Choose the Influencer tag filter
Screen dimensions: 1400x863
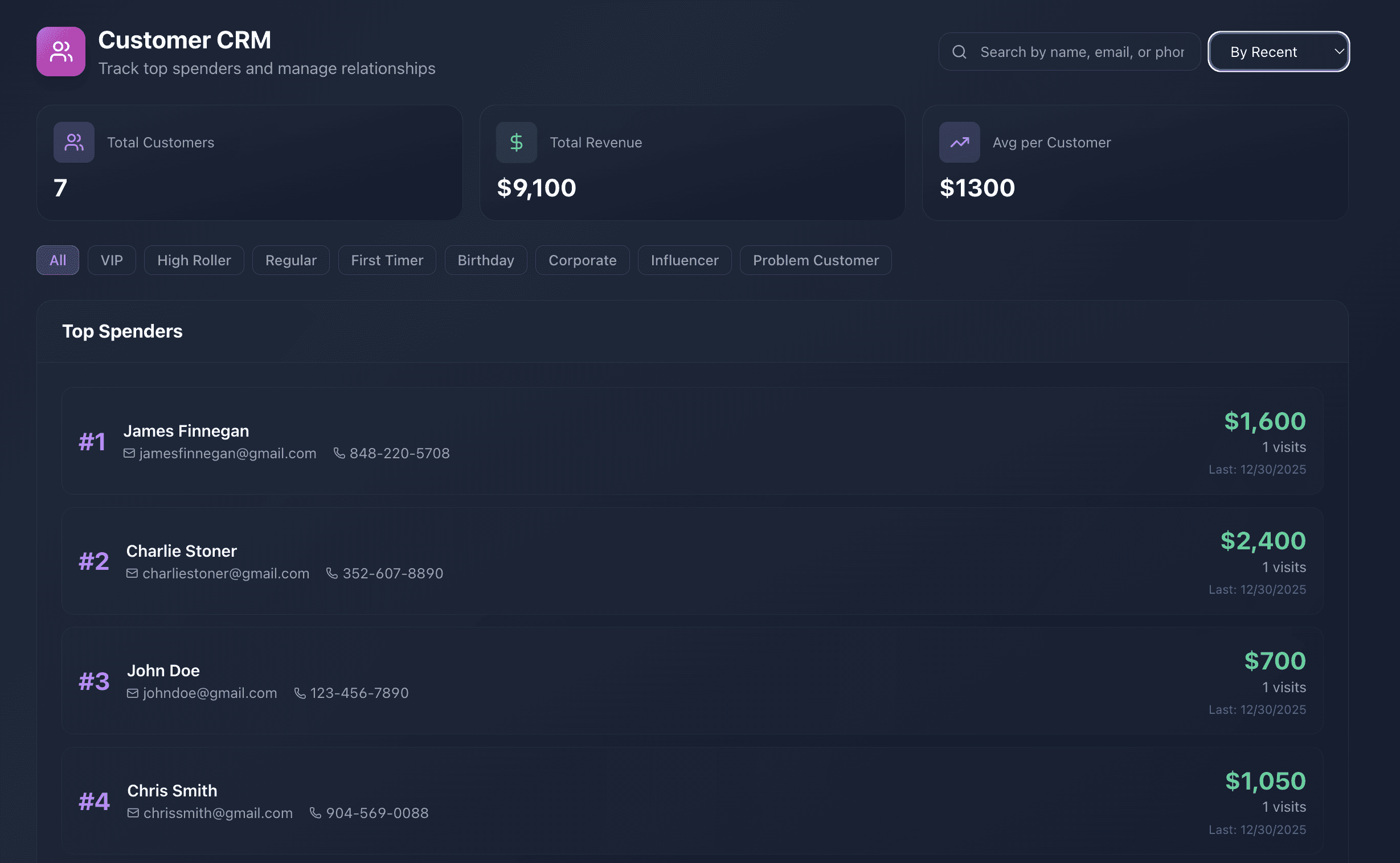[x=684, y=260]
